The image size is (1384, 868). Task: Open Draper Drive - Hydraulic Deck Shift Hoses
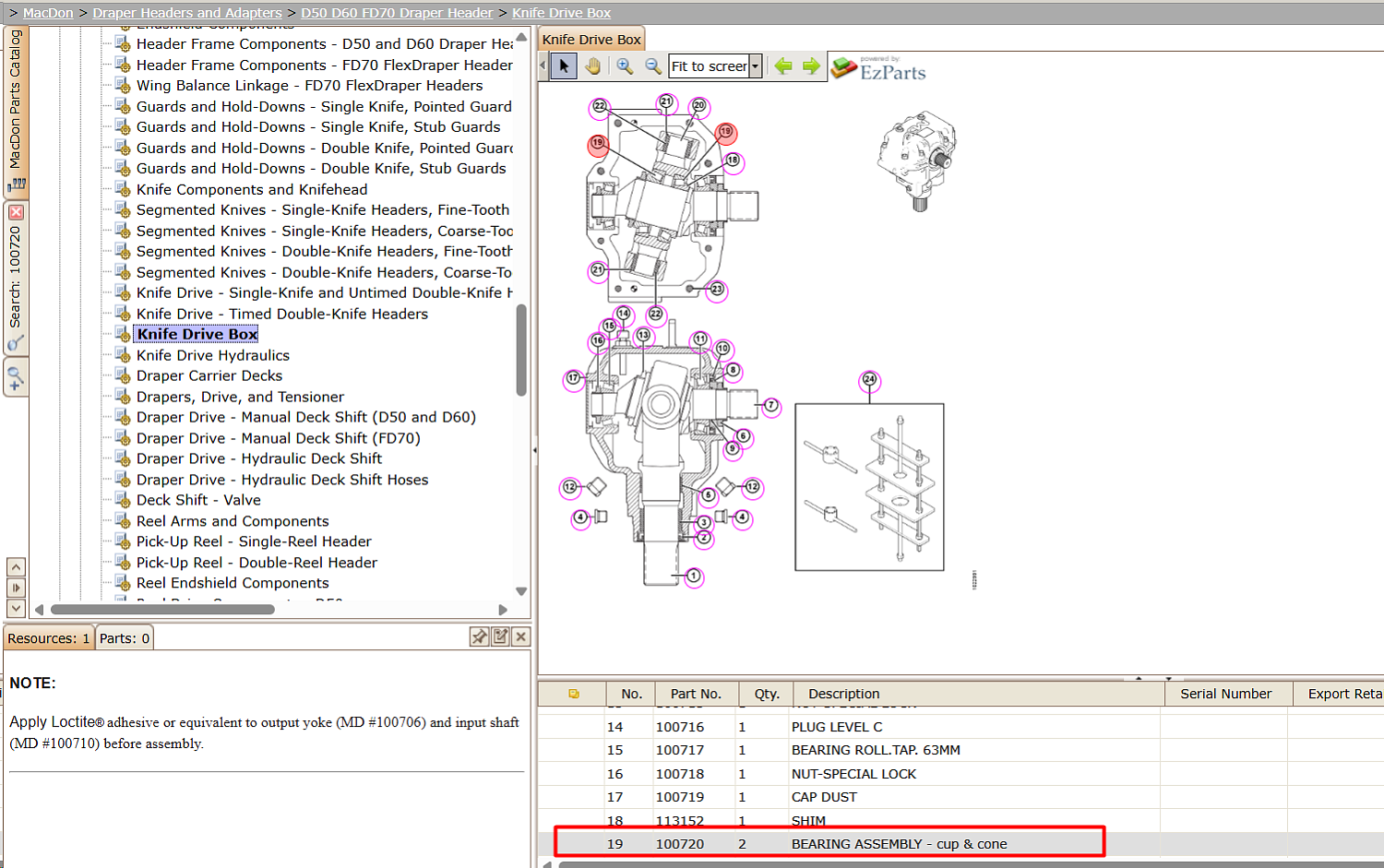282,480
